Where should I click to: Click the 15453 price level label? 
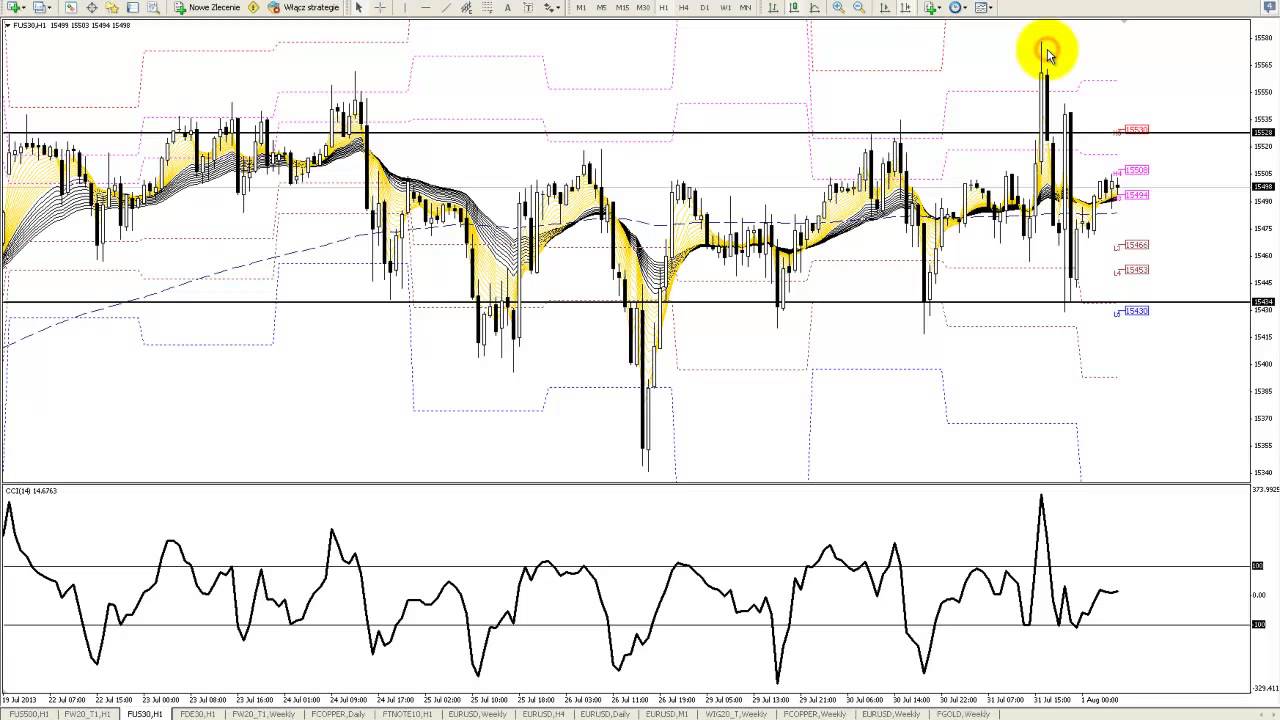click(1136, 270)
